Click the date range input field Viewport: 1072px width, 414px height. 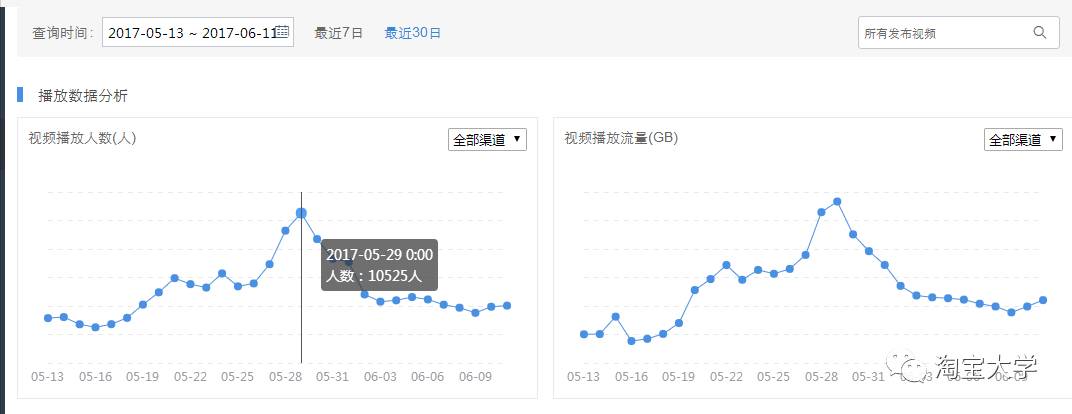(198, 32)
